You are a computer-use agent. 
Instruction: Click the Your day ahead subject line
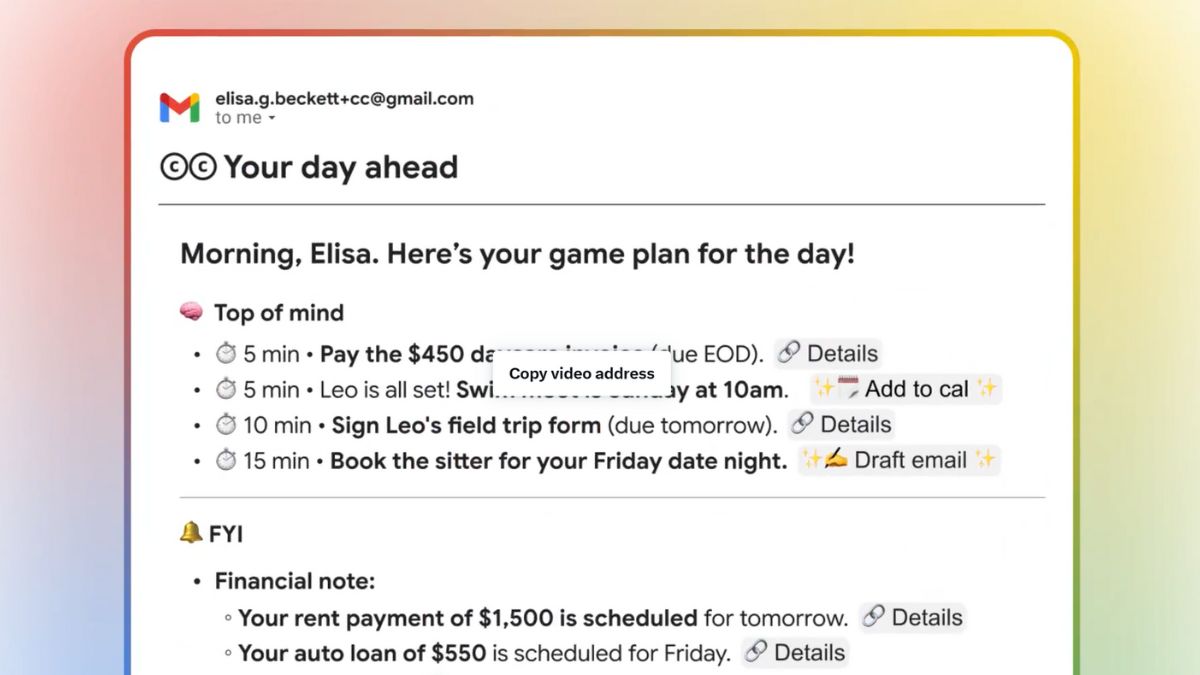(340, 167)
